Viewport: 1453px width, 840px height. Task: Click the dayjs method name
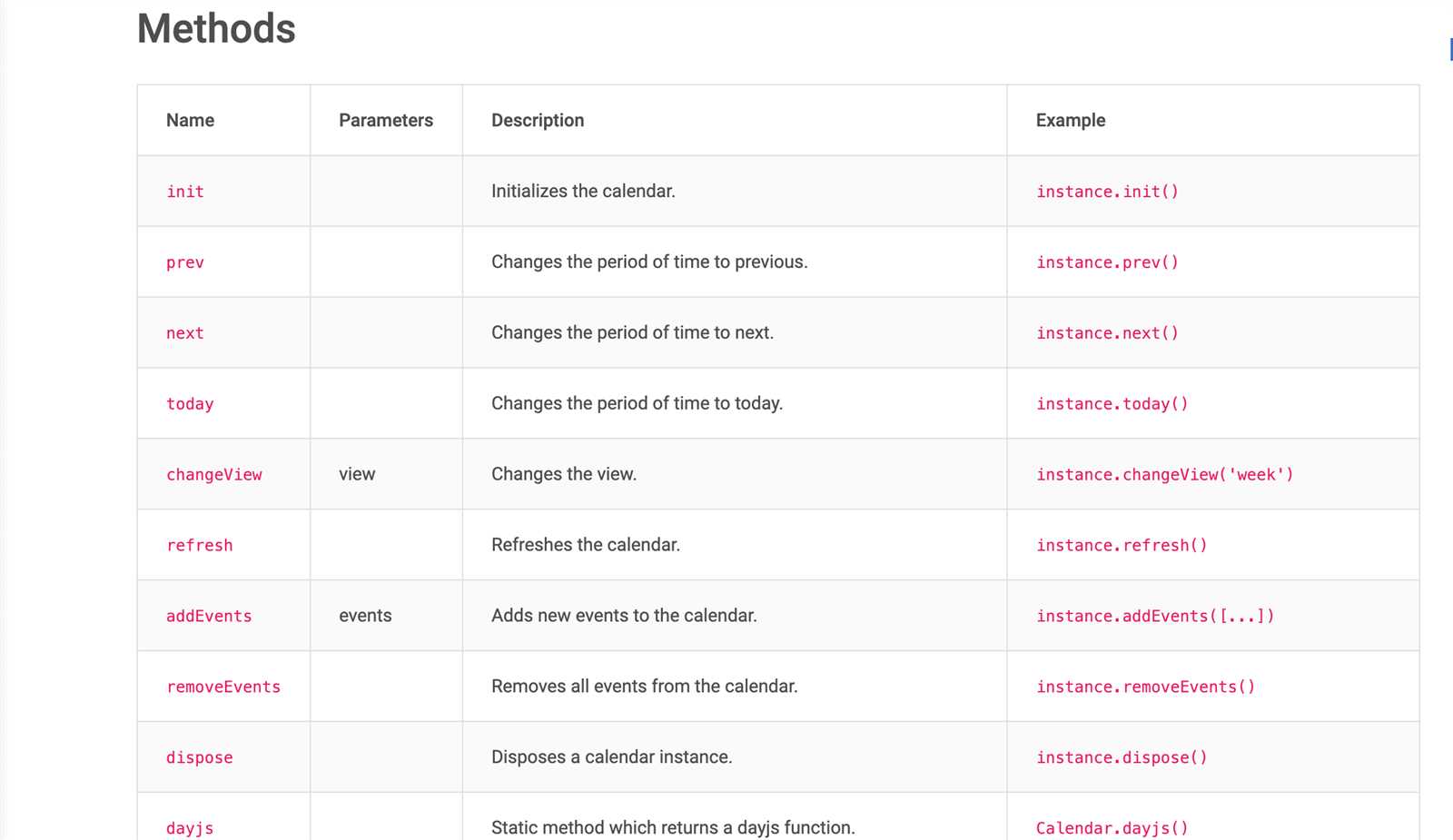click(190, 828)
